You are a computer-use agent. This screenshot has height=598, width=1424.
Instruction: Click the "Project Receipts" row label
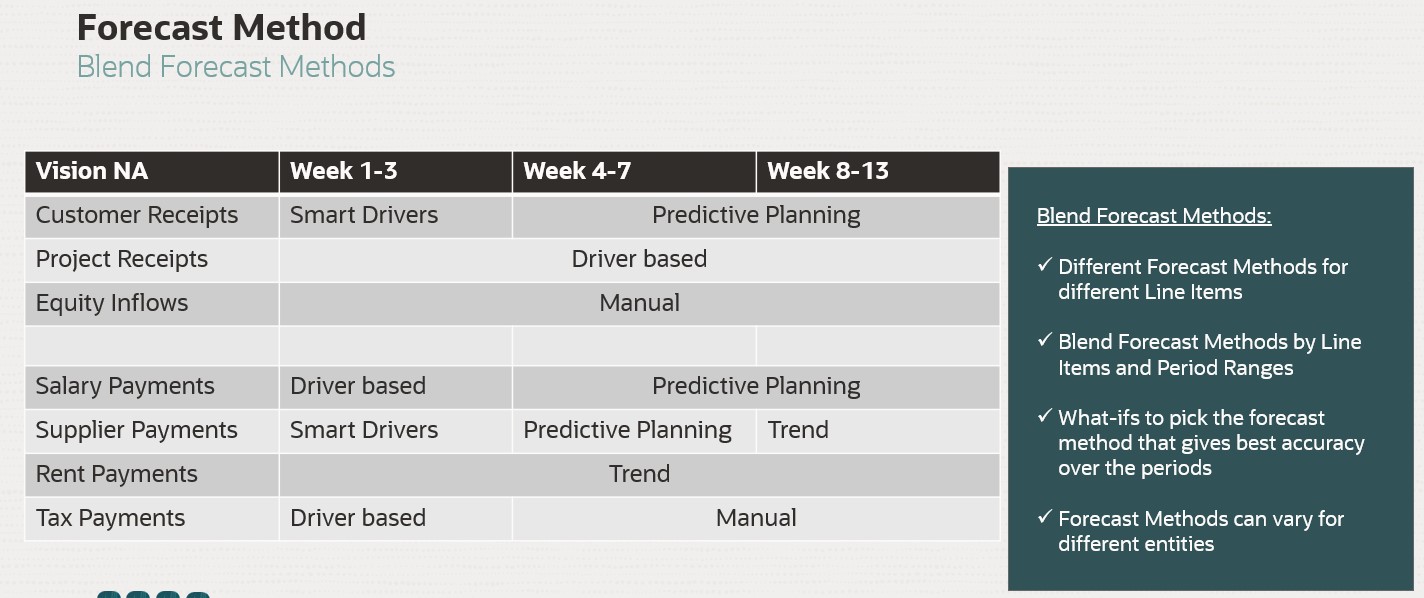tap(122, 259)
